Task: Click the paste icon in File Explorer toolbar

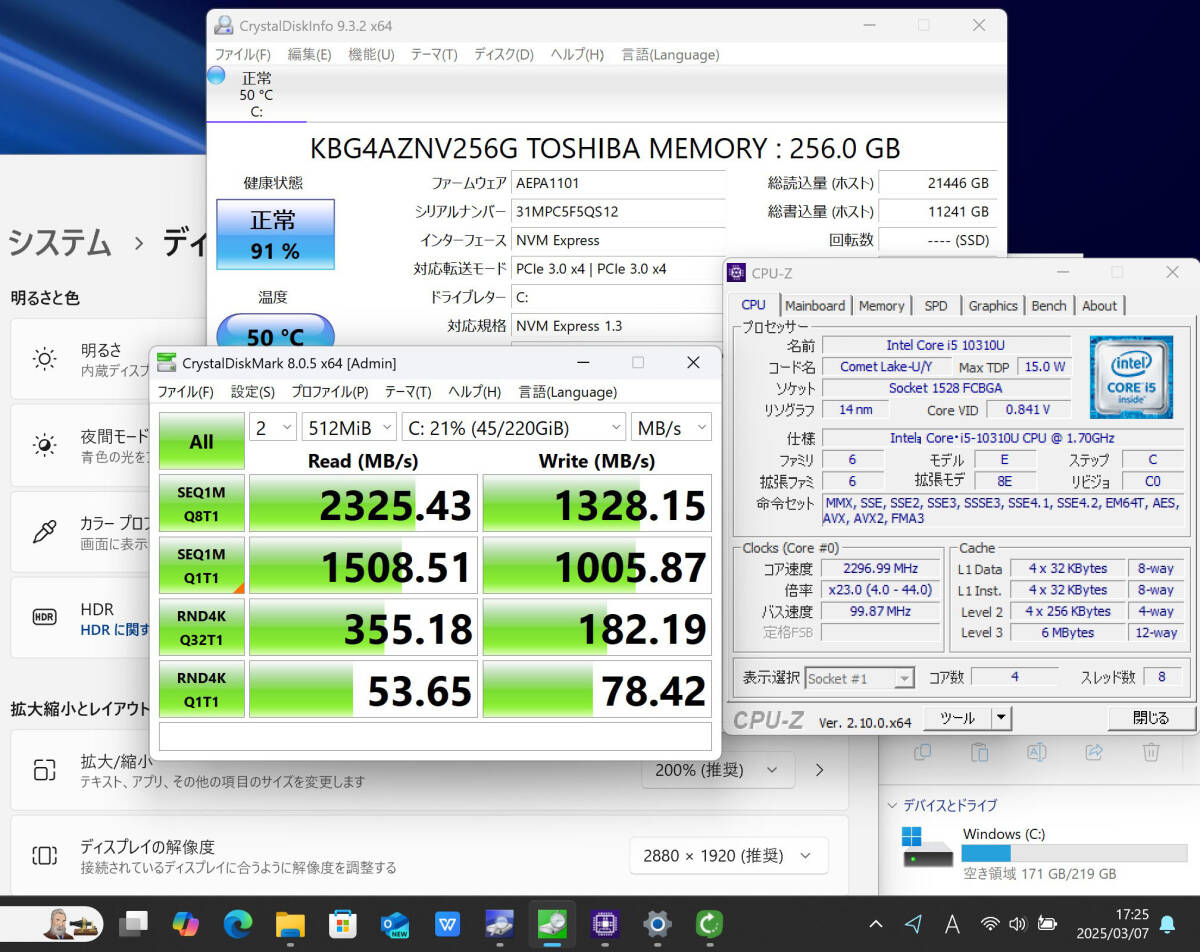Action: coord(980,751)
